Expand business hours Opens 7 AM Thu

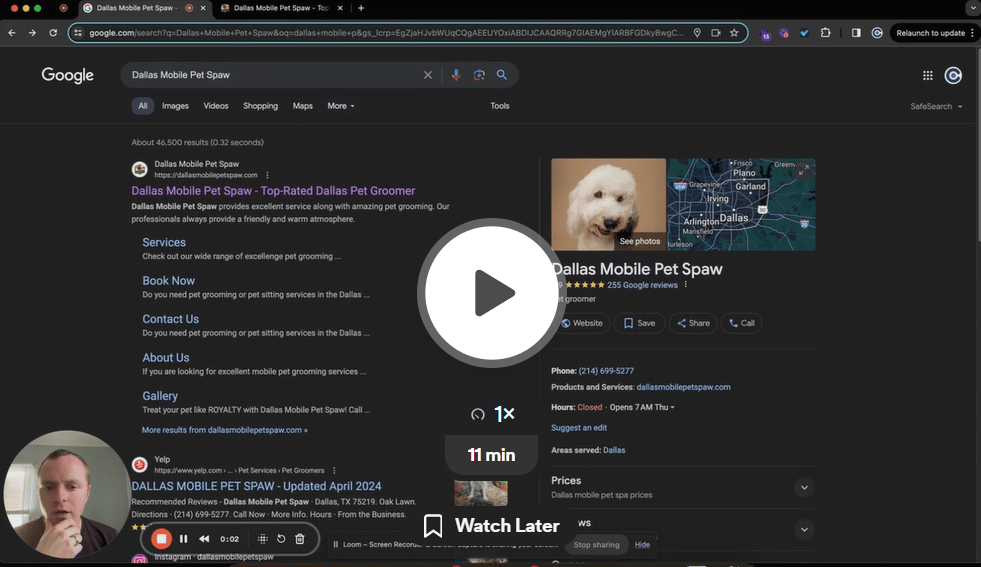pyautogui.click(x=642, y=407)
